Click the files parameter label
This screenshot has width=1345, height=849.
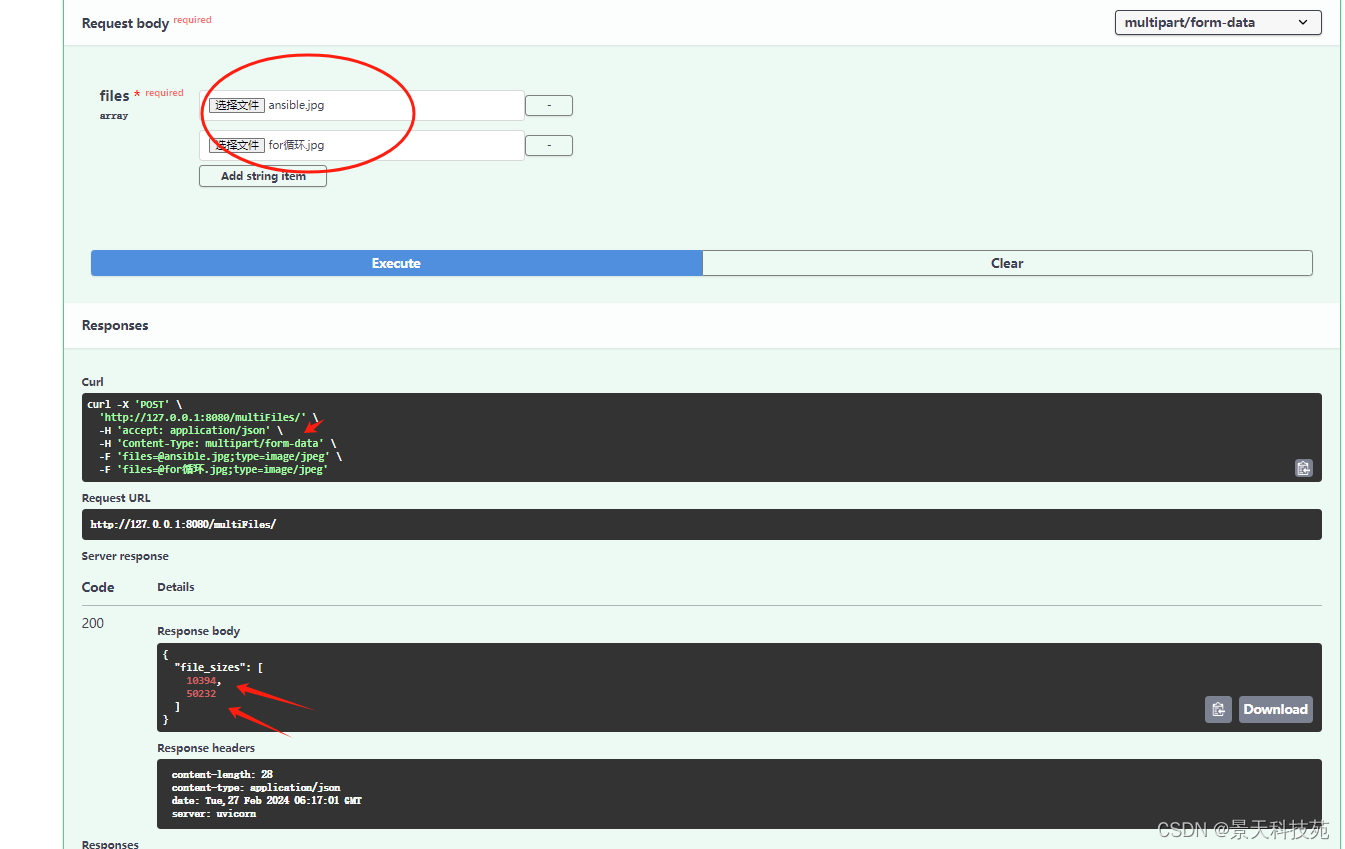pos(115,96)
